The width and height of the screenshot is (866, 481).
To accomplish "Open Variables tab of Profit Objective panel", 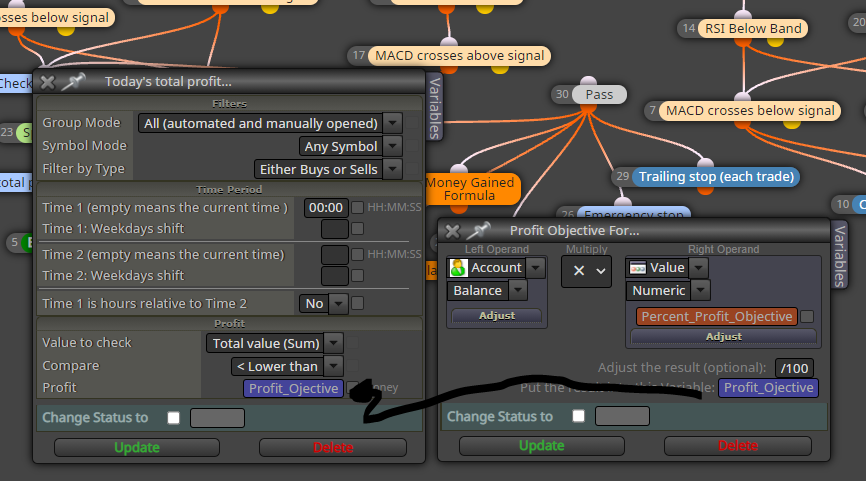I will (839, 255).
